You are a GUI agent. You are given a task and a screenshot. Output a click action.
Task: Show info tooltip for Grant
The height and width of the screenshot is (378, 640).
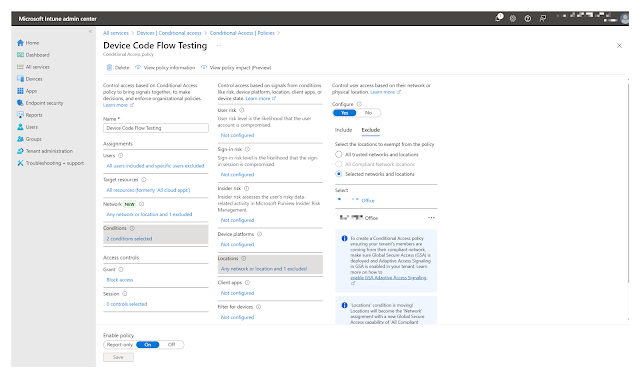click(x=121, y=269)
